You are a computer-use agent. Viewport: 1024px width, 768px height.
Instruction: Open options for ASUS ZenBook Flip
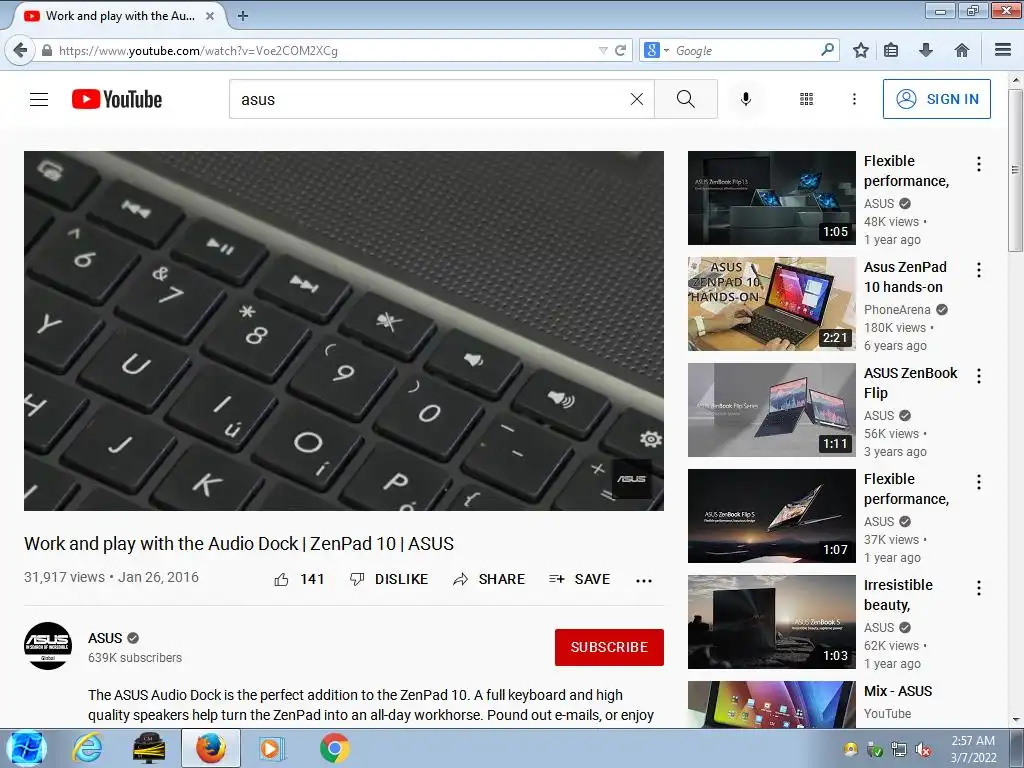point(978,376)
